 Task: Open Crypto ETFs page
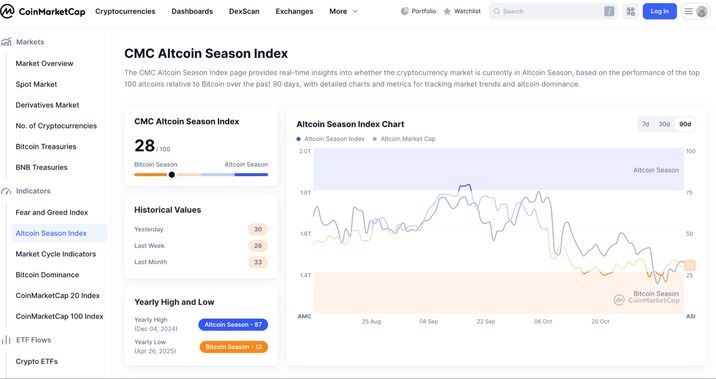(x=37, y=362)
